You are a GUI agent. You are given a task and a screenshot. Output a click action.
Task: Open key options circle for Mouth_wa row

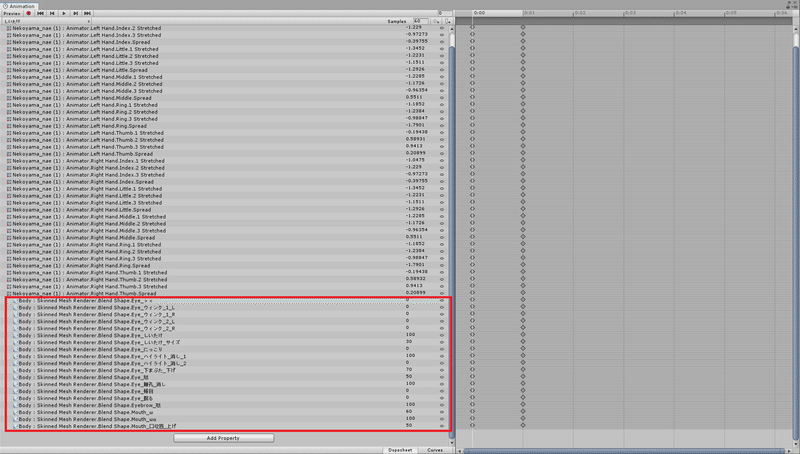tap(442, 419)
